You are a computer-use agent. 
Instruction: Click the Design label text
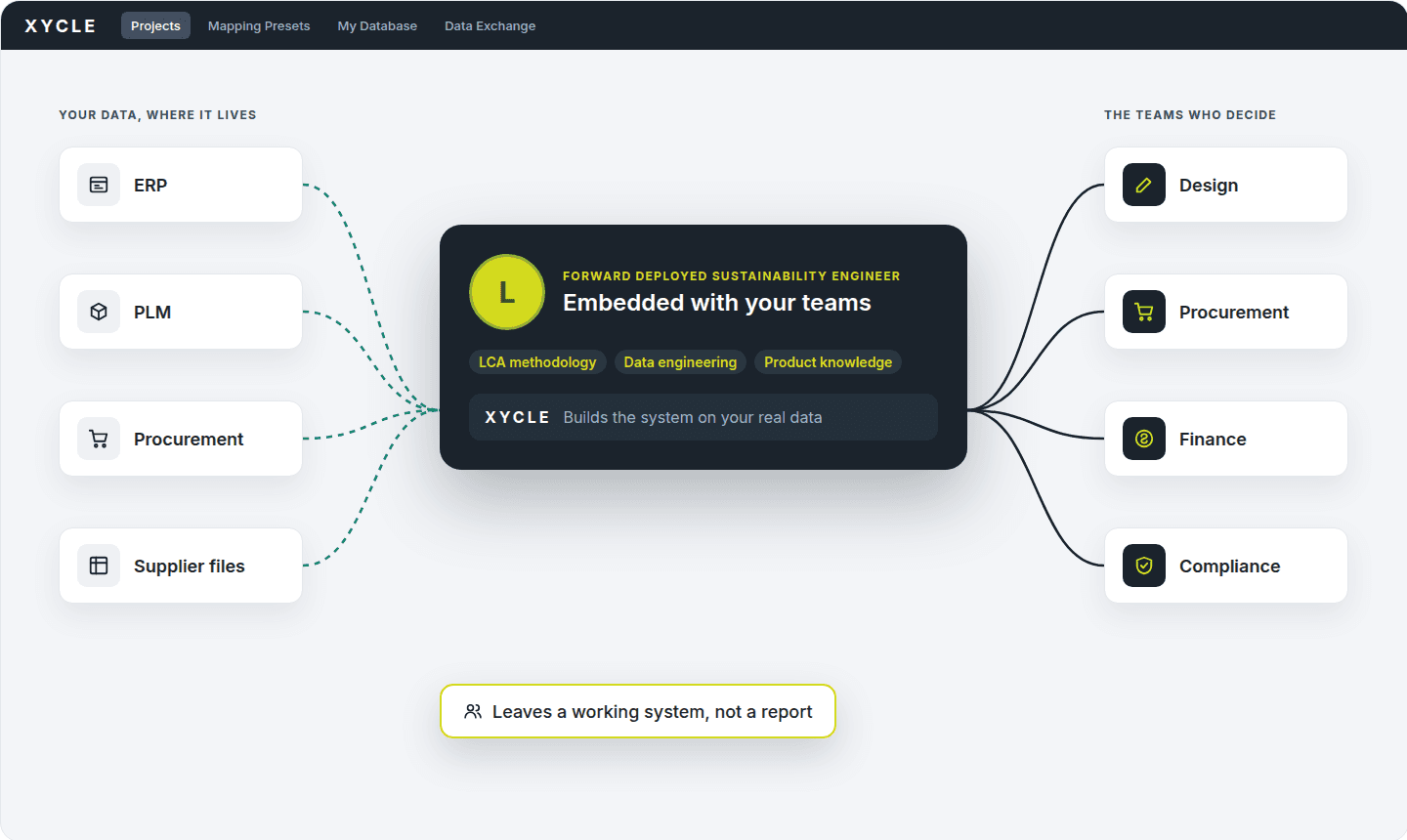tap(1209, 186)
